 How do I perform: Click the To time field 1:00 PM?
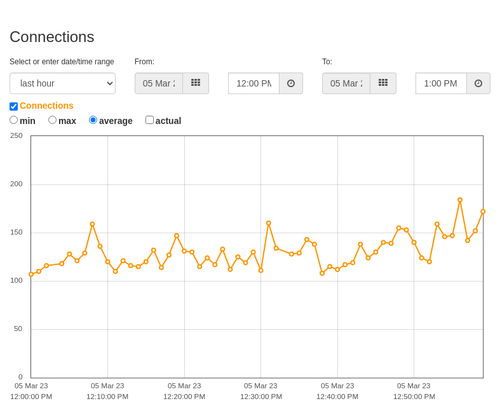point(441,83)
